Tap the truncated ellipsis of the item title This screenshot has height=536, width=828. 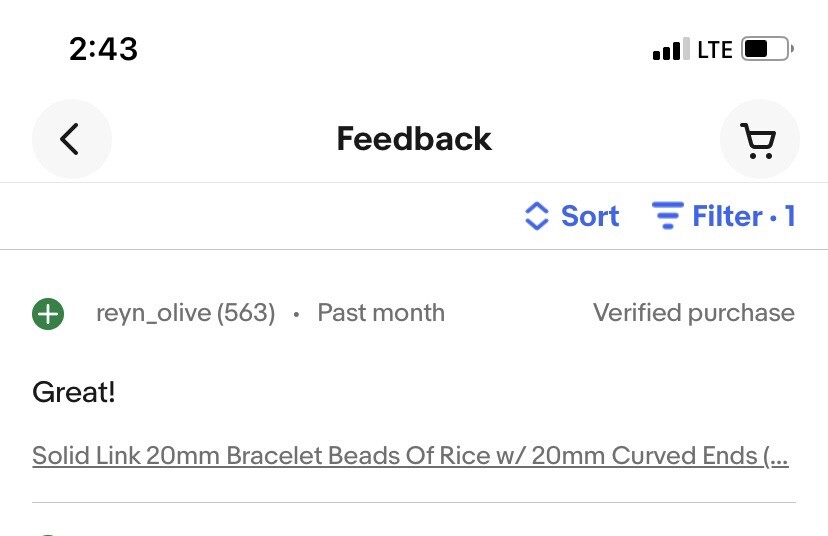point(776,456)
